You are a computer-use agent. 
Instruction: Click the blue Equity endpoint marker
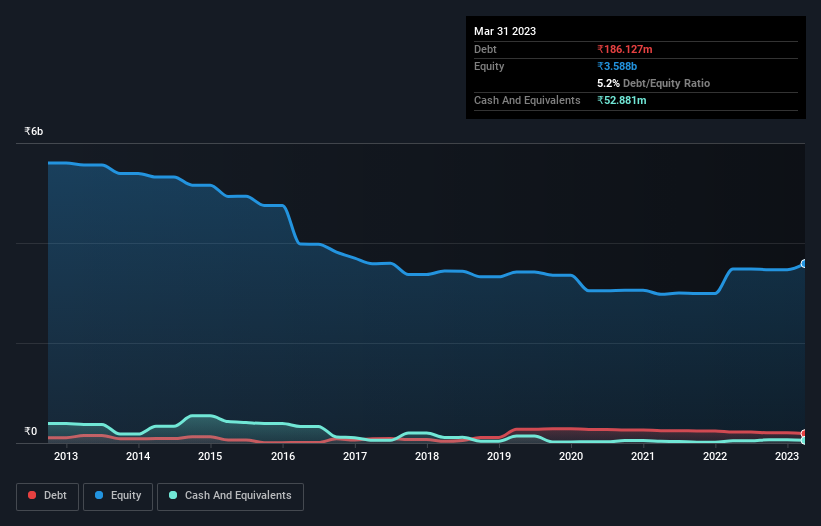pyautogui.click(x=804, y=264)
